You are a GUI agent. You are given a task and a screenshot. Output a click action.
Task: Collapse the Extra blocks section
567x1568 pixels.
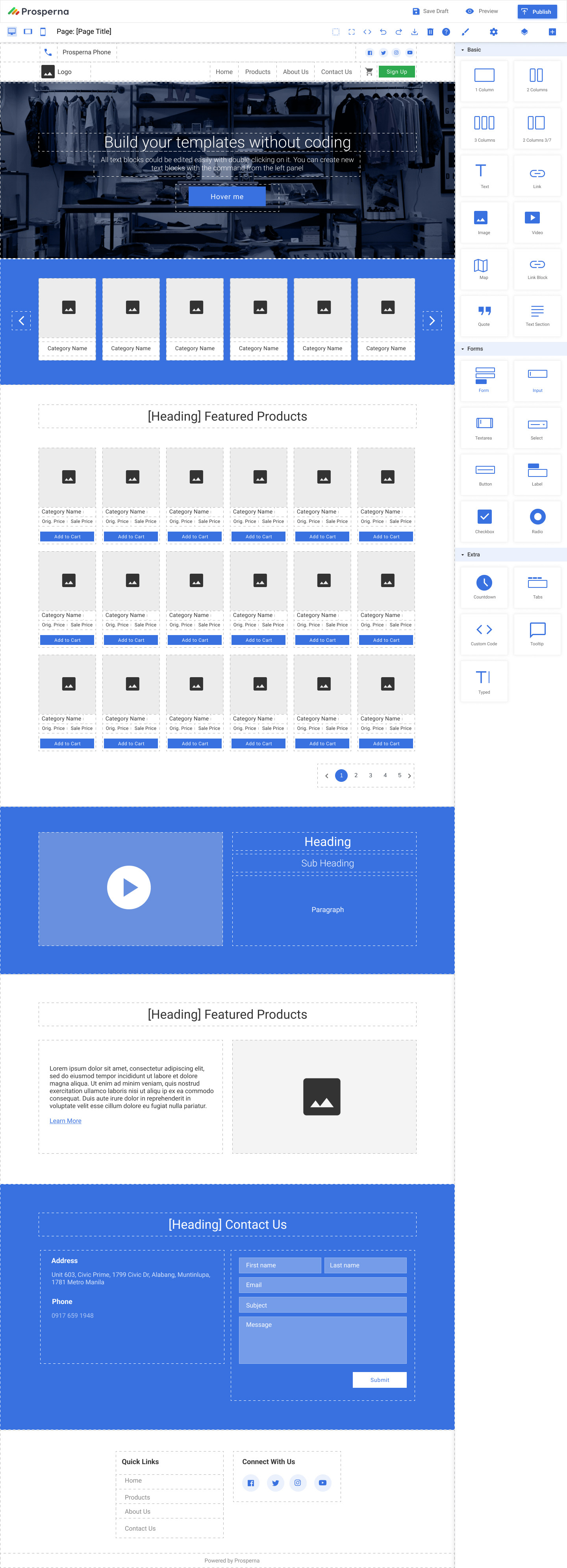point(473,554)
